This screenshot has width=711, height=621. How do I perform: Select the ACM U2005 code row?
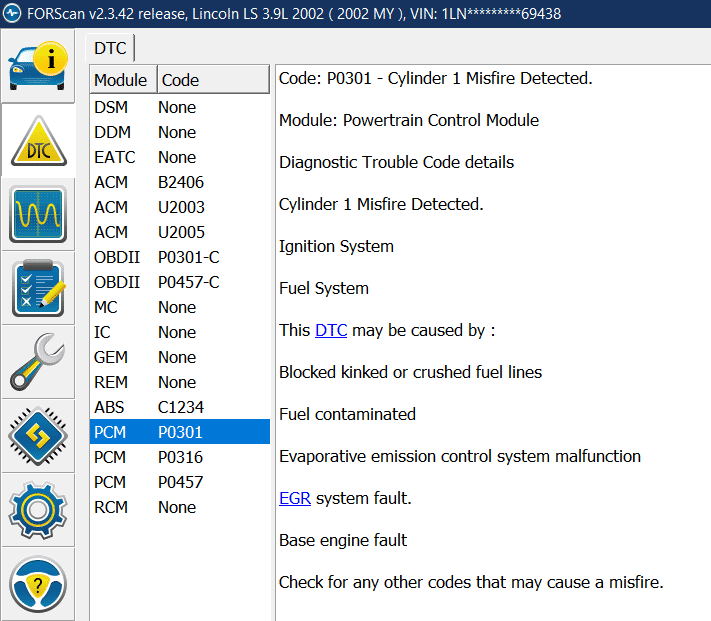click(x=178, y=232)
